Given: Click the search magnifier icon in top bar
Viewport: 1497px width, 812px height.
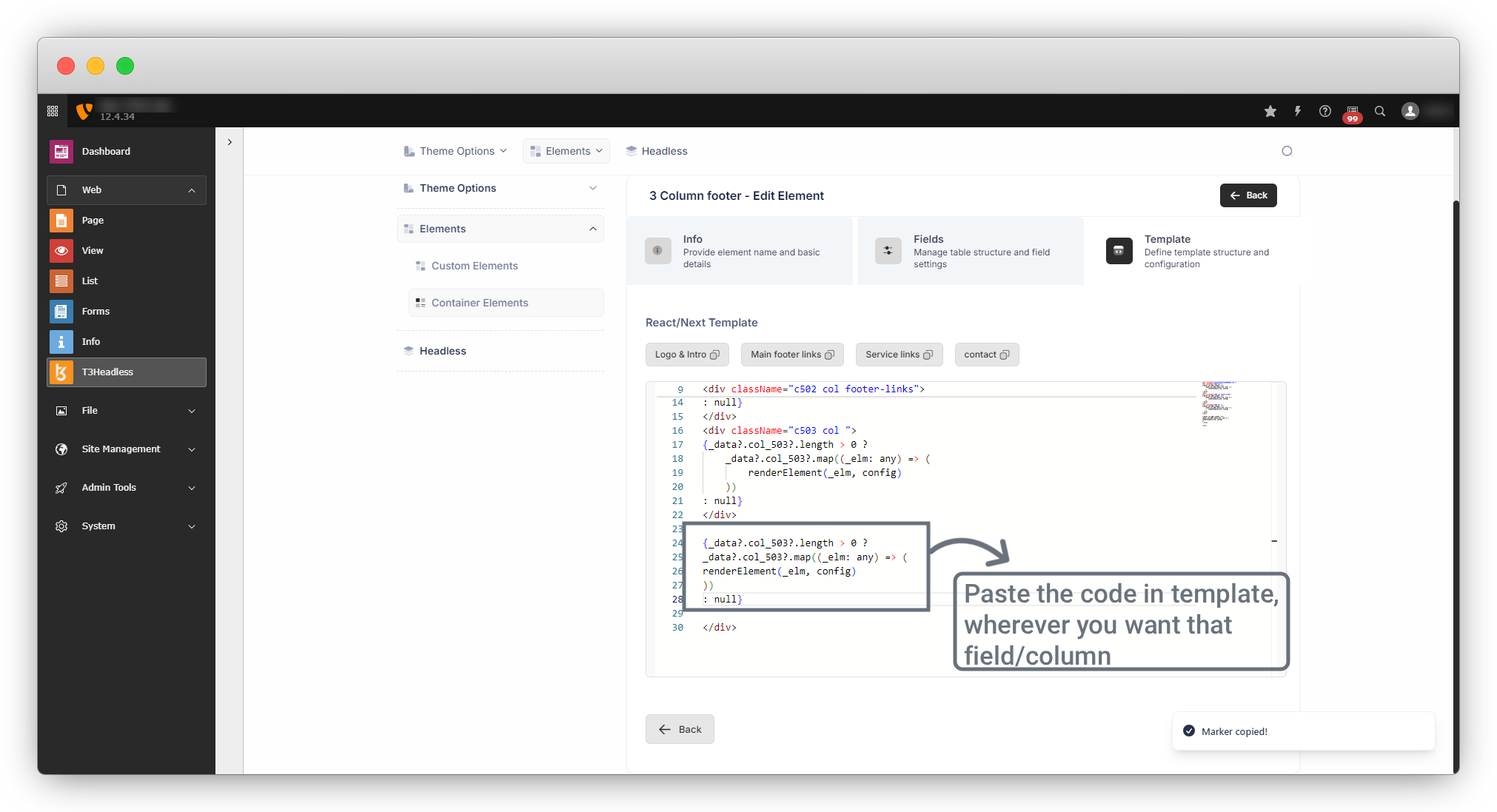Looking at the screenshot, I should pyautogui.click(x=1380, y=111).
